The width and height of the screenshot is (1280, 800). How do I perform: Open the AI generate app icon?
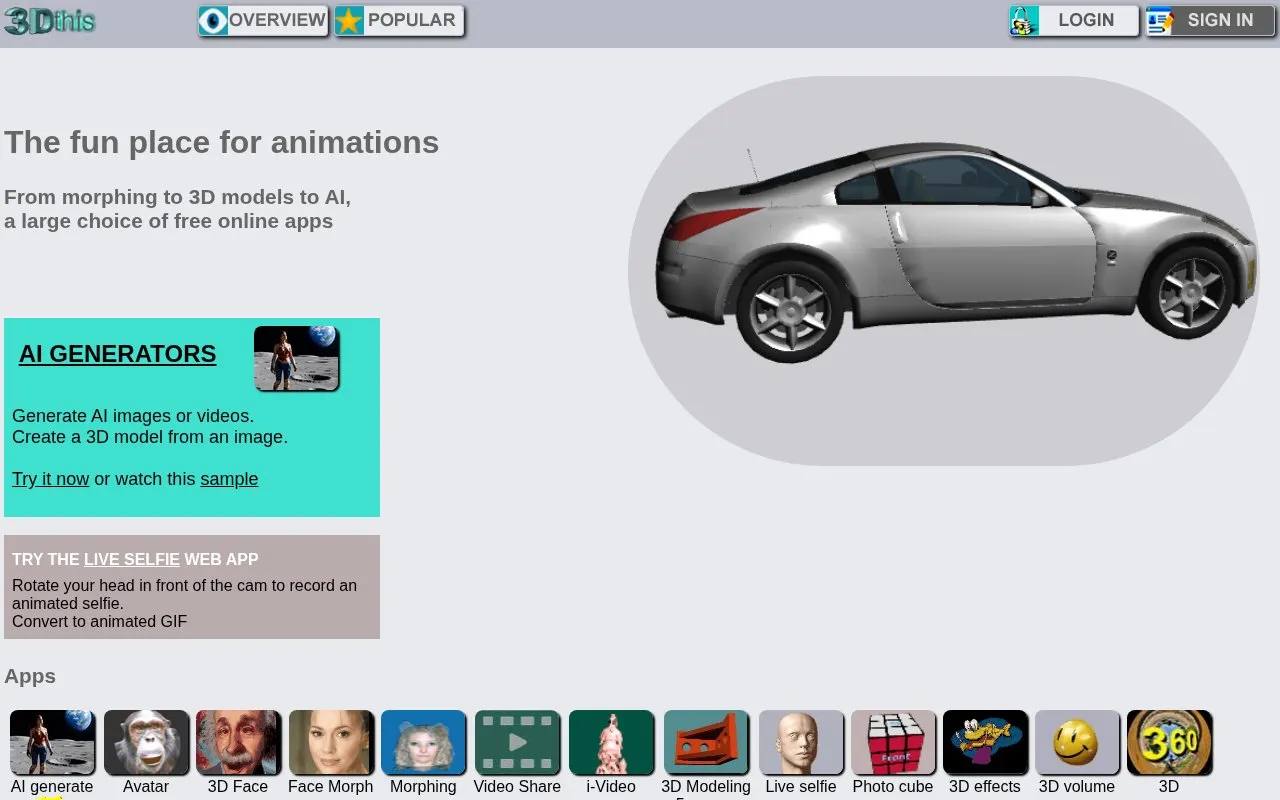click(52, 742)
